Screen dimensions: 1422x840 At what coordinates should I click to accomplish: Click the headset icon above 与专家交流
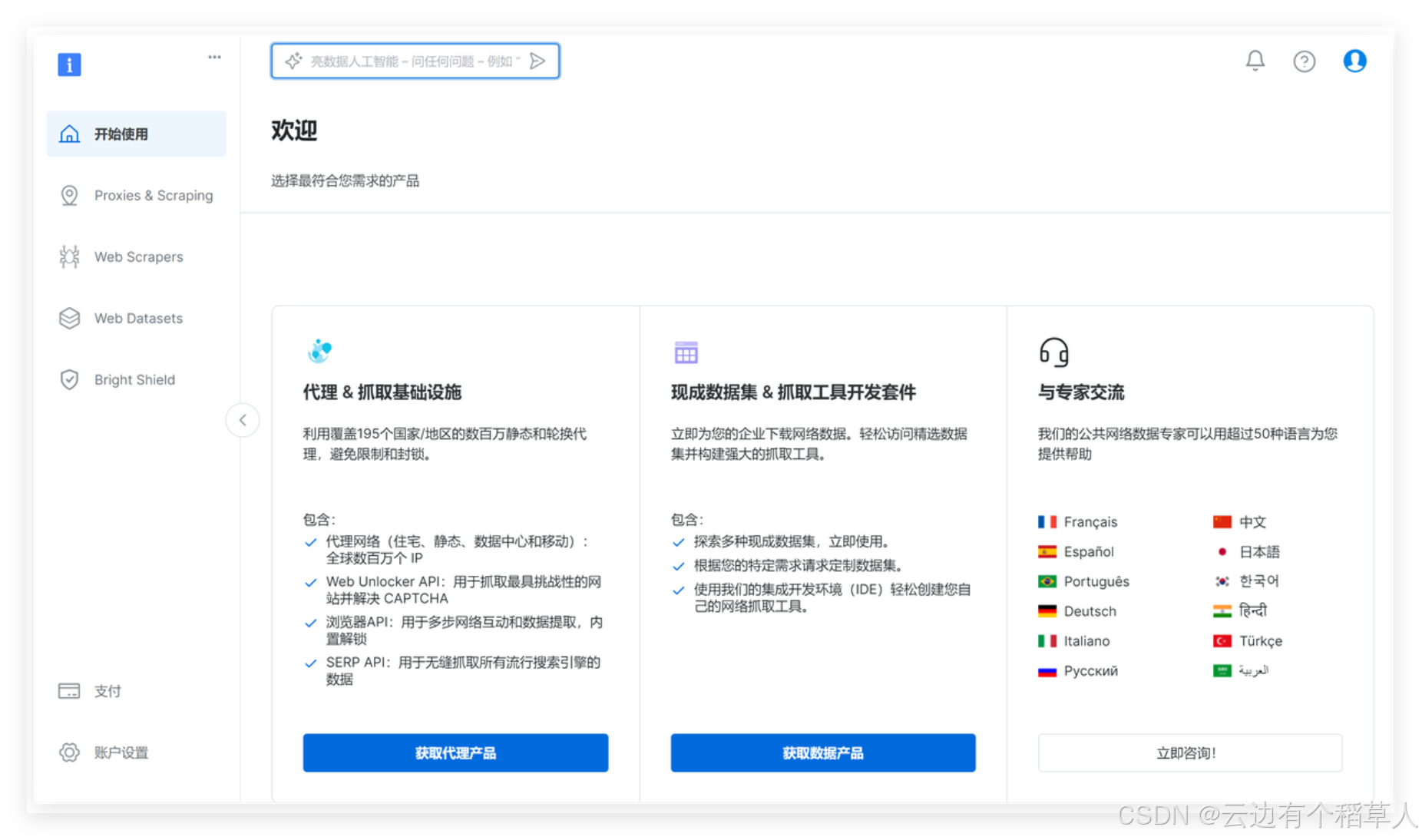coord(1053,352)
